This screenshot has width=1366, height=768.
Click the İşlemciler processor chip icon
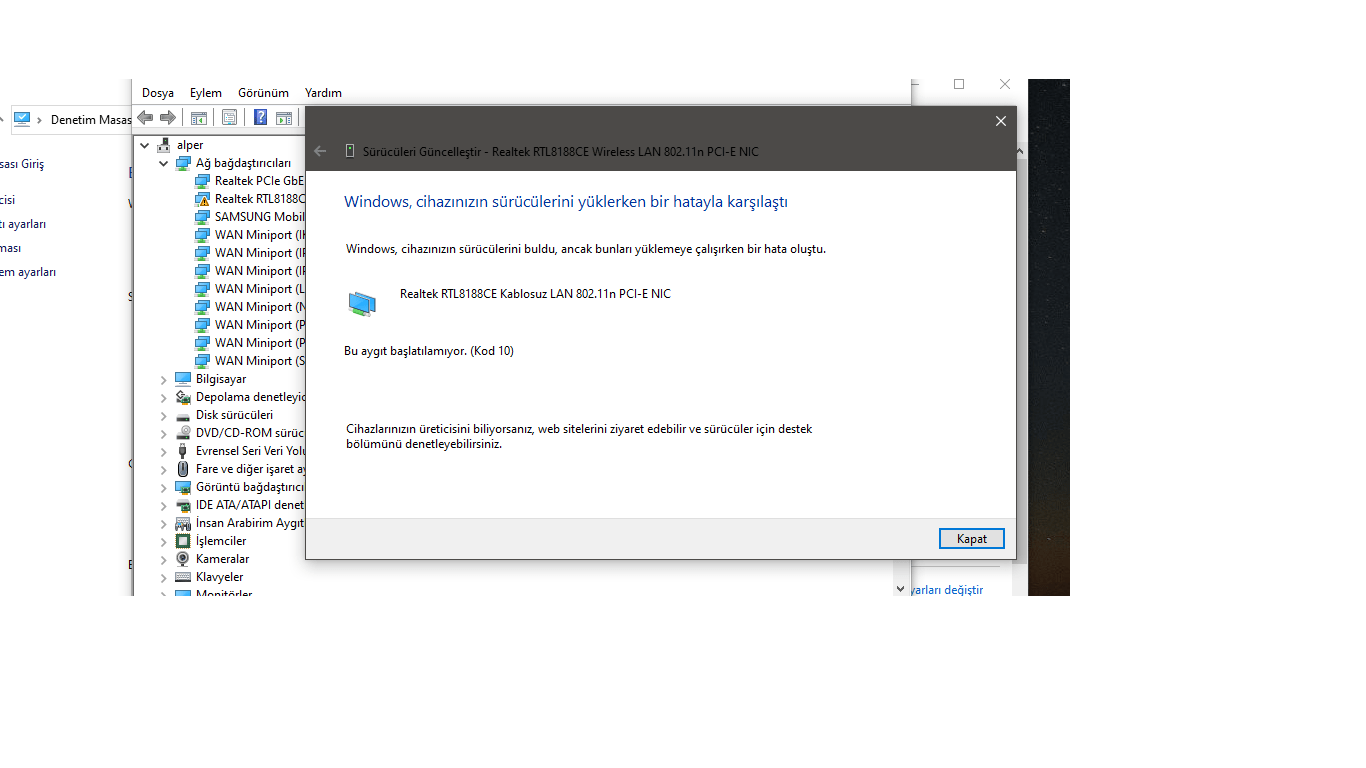[183, 541]
